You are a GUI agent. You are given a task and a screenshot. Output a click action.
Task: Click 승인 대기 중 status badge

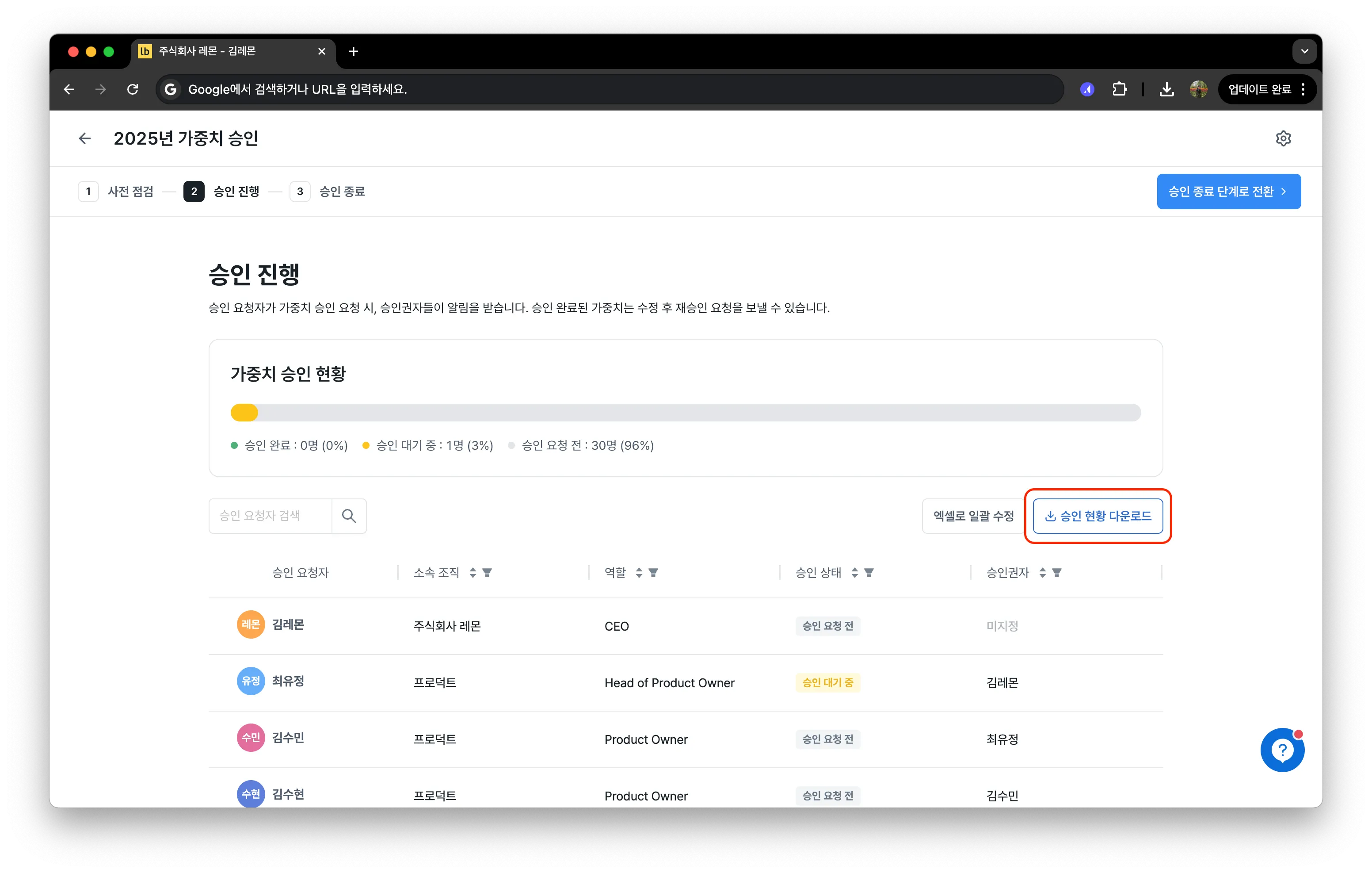point(828,682)
